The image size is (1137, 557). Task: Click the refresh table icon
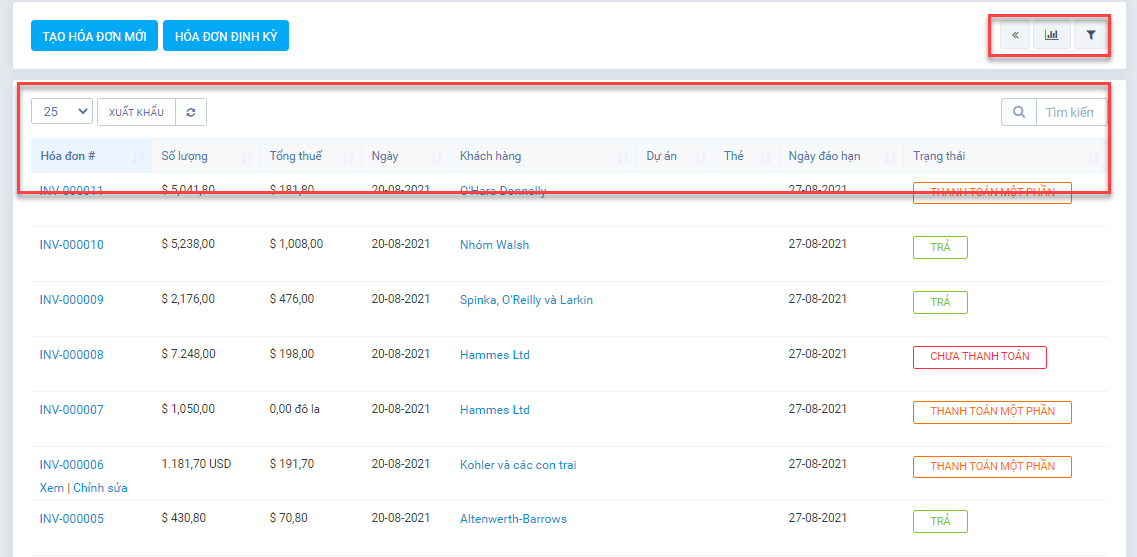[x=191, y=112]
